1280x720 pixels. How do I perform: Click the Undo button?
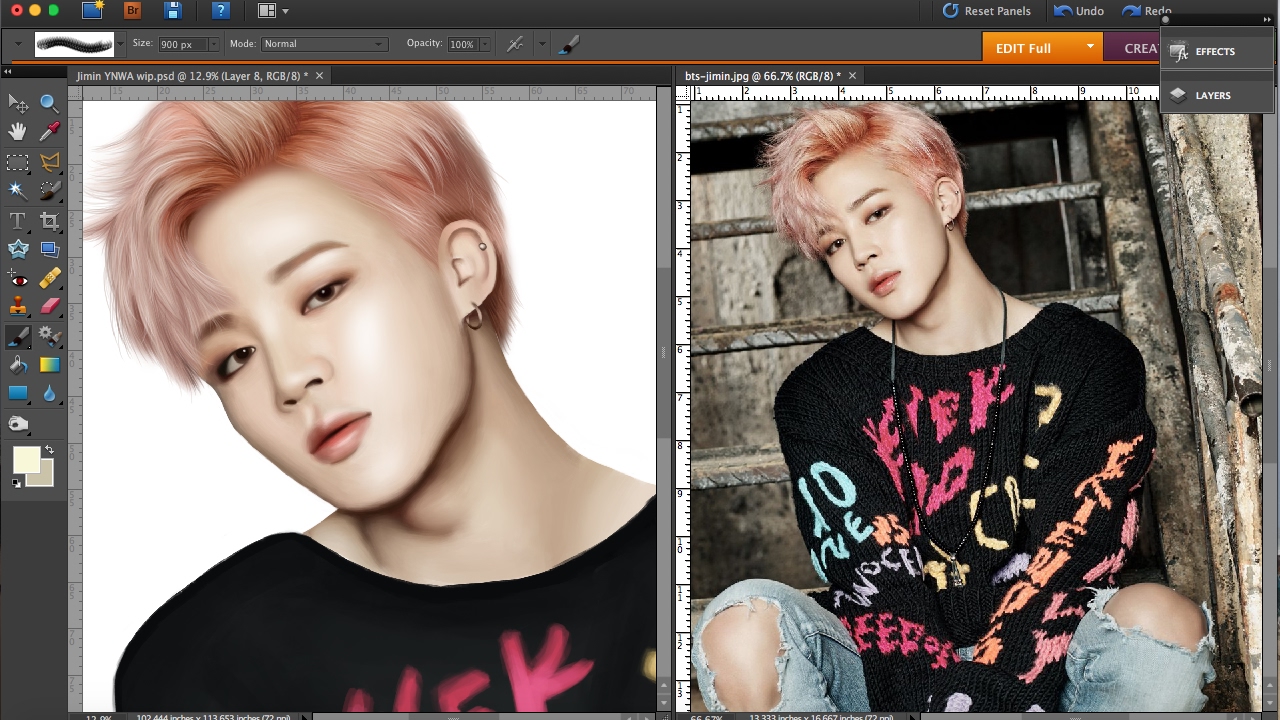[x=1079, y=11]
